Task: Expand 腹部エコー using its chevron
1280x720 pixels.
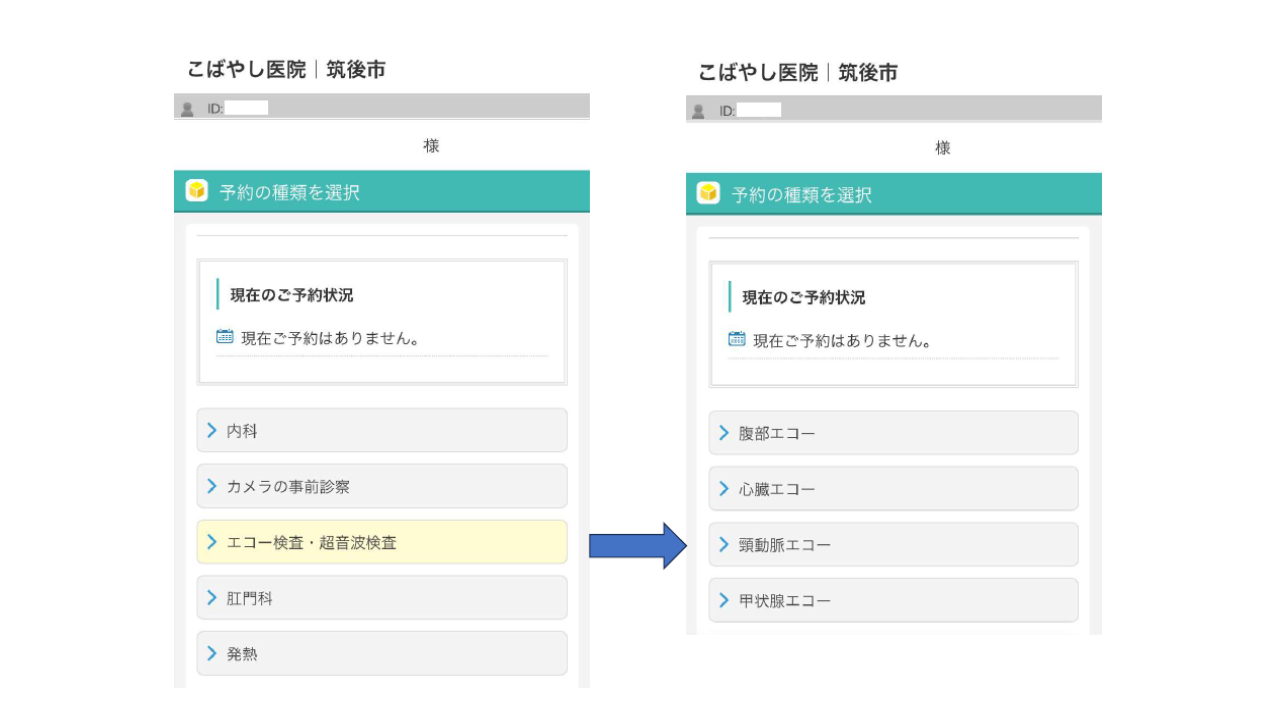Action: [724, 433]
